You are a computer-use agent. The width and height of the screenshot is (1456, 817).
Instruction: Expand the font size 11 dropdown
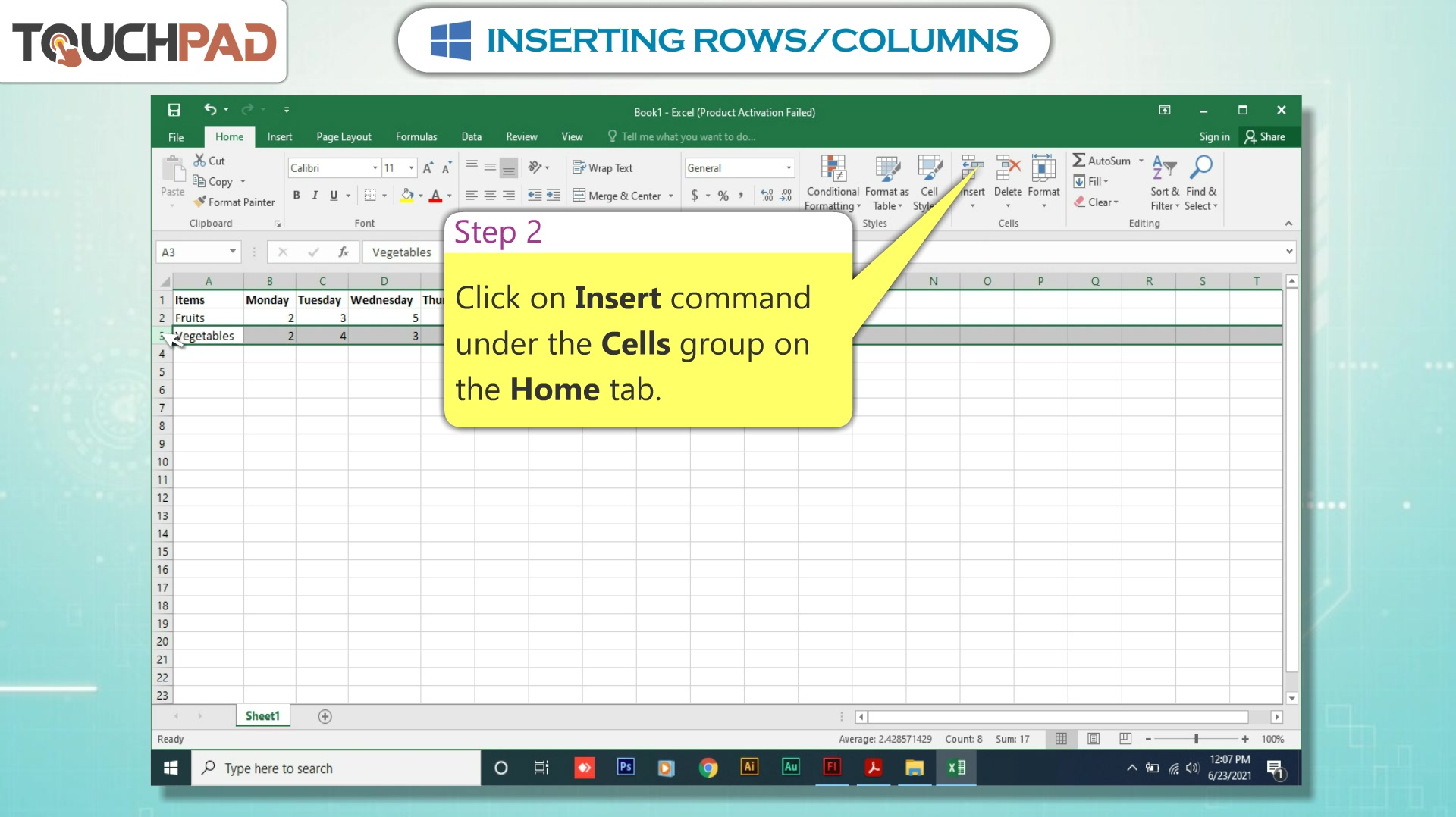coord(411,168)
